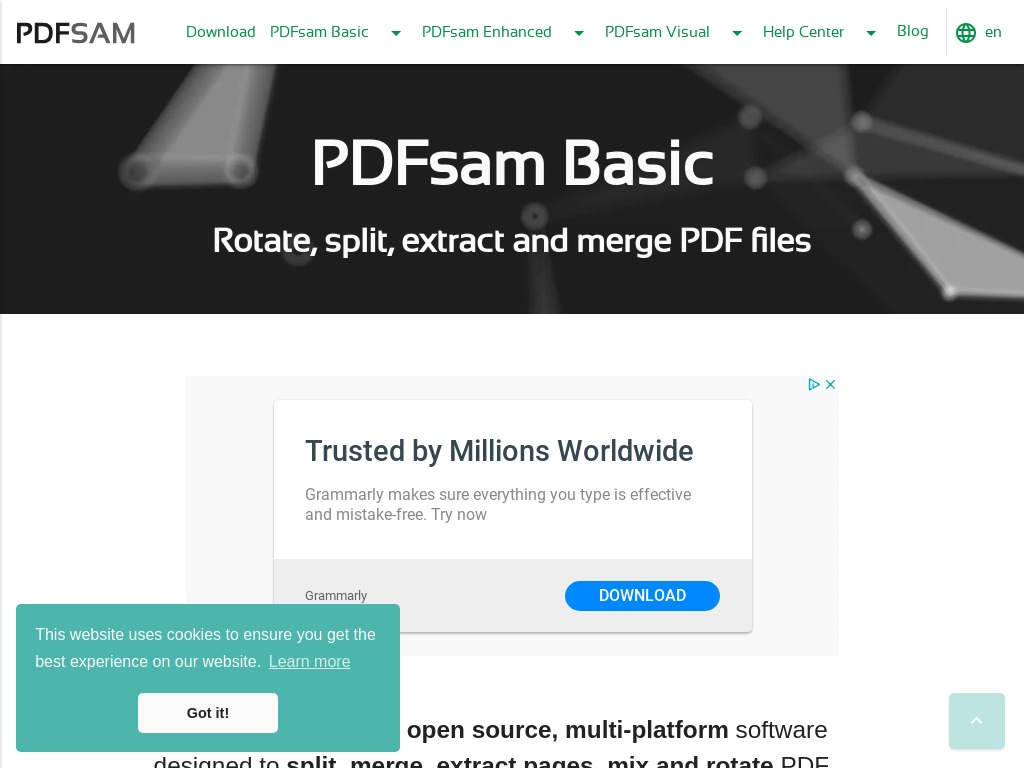Image resolution: width=1024 pixels, height=768 pixels.
Task: Expand the PDFsam Enhanced dropdown arrow
Action: click(579, 33)
